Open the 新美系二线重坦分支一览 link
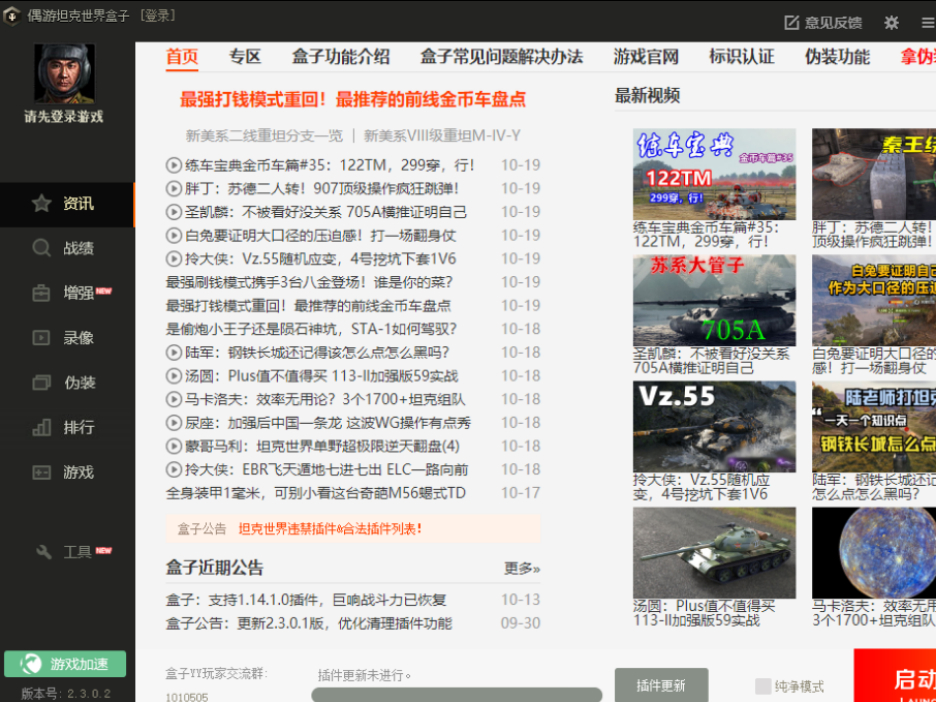 click(264, 136)
